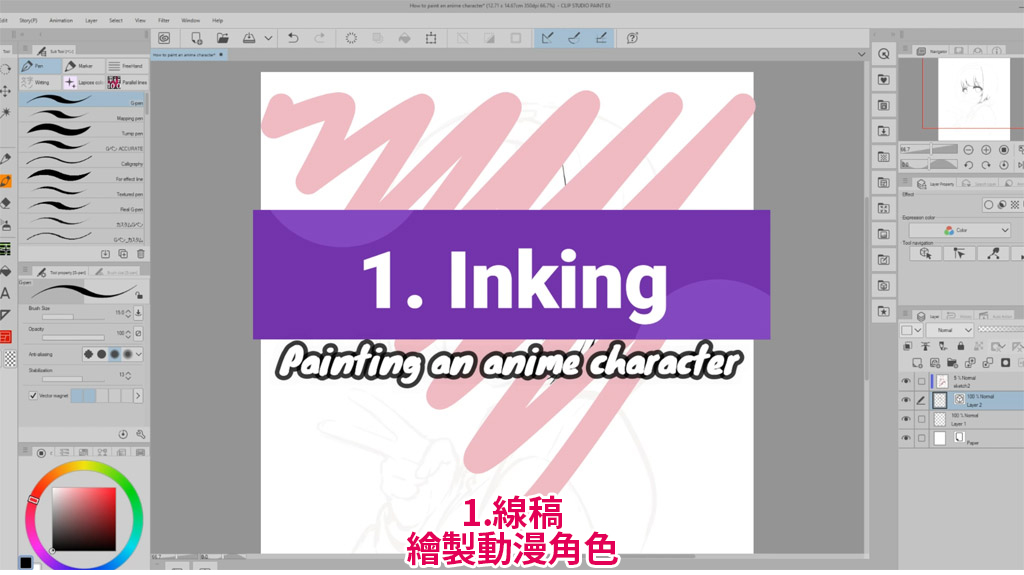Select the Text tool
Viewport: 1024px width, 575px height.
(6, 293)
